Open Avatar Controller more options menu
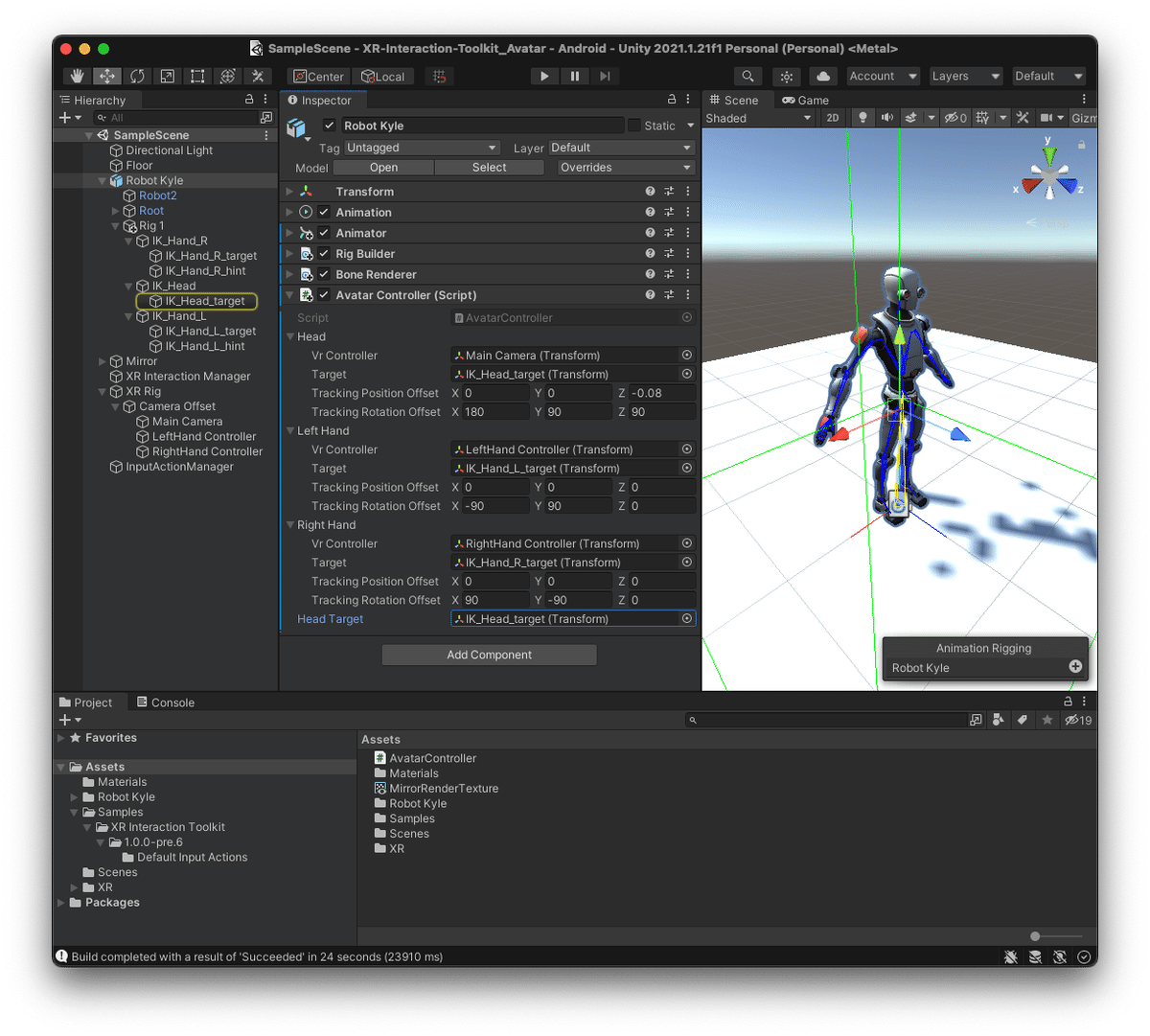1150x1036 pixels. click(x=688, y=294)
